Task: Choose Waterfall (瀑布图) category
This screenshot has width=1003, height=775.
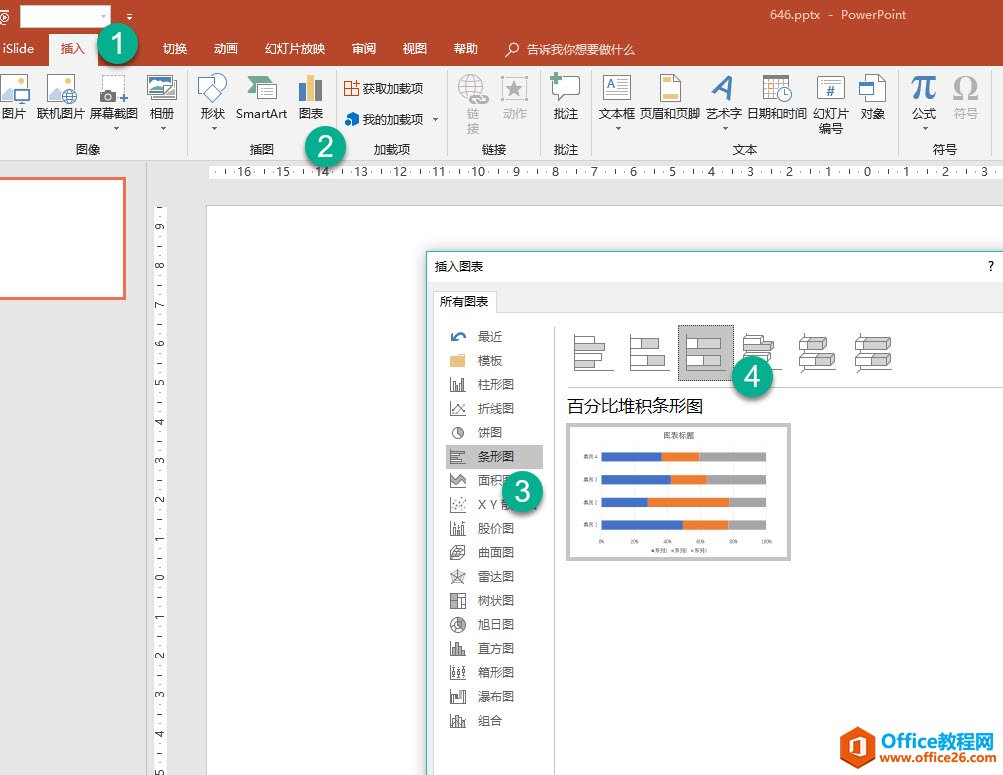Action: point(494,696)
